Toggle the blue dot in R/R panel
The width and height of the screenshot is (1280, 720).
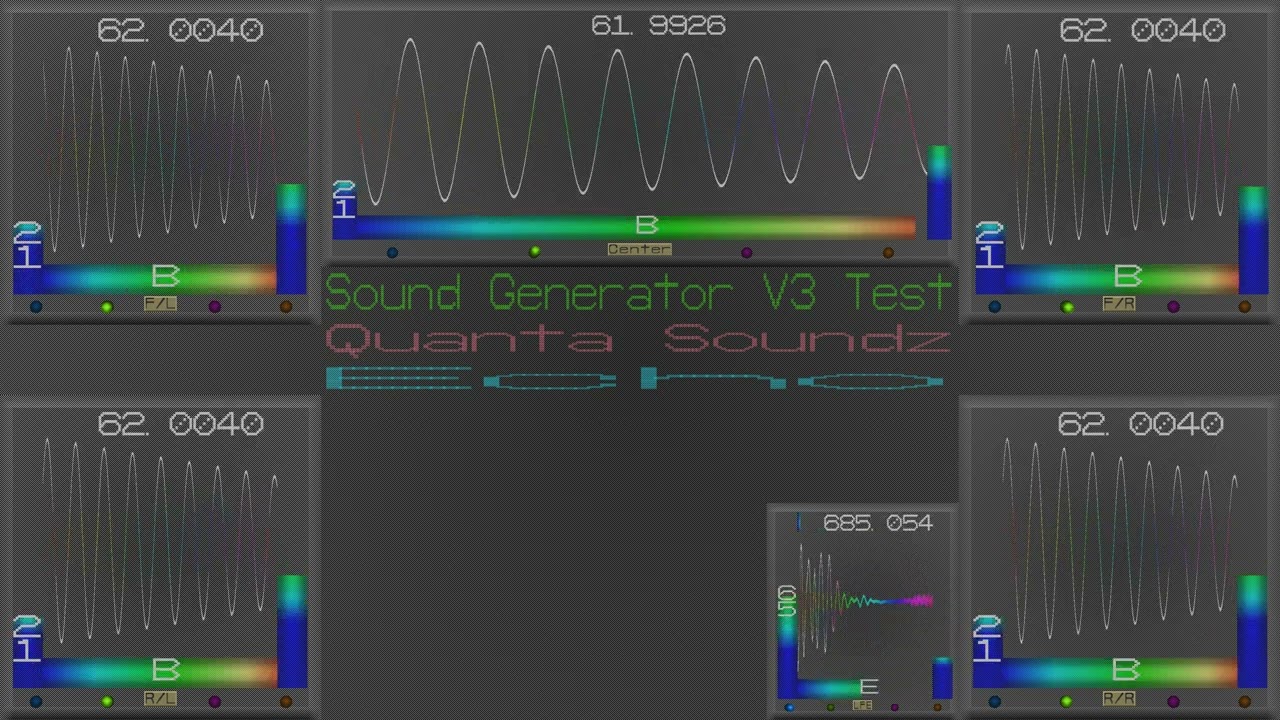click(994, 701)
